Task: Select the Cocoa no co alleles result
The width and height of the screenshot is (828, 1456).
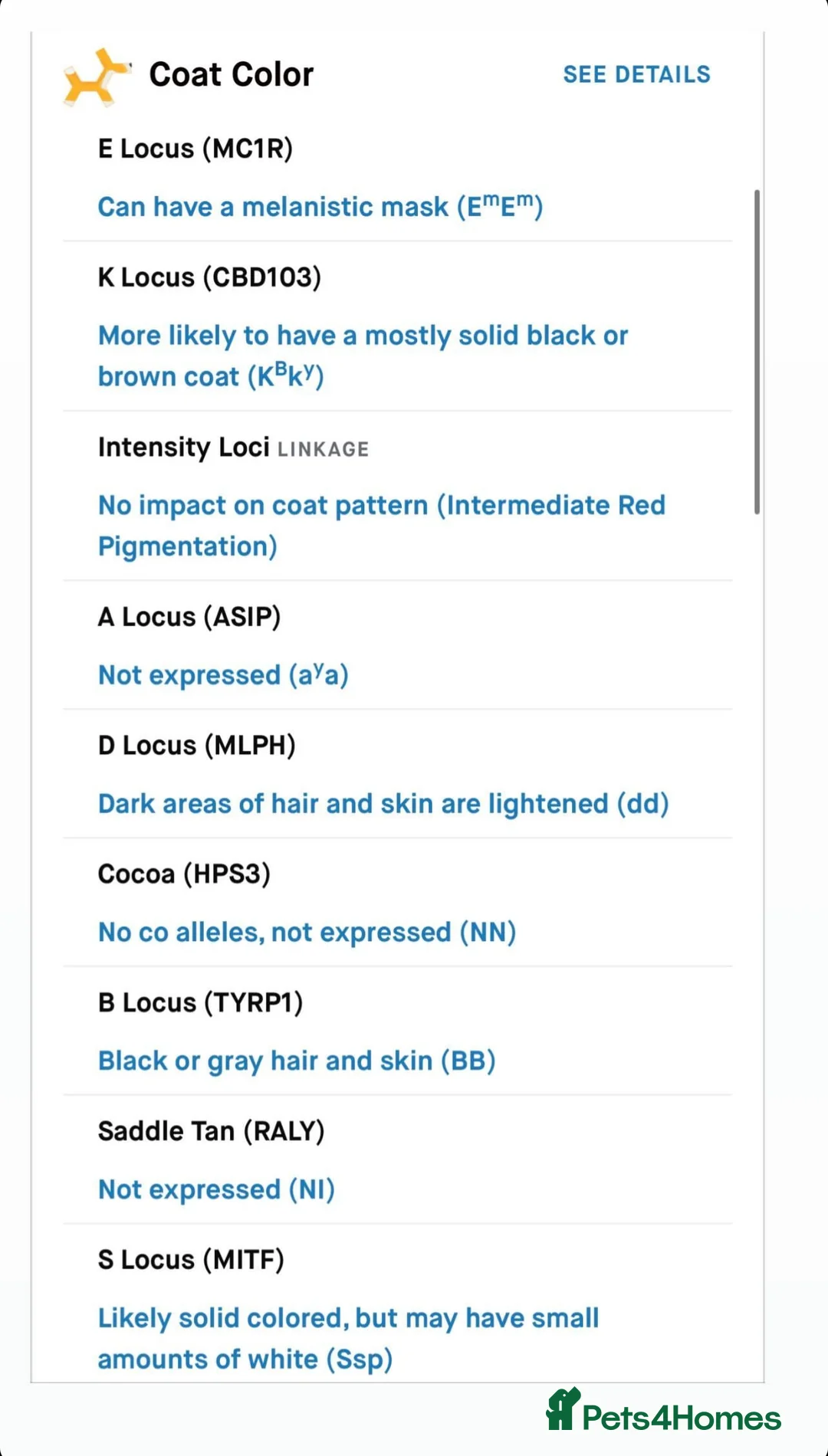Action: coord(307,933)
